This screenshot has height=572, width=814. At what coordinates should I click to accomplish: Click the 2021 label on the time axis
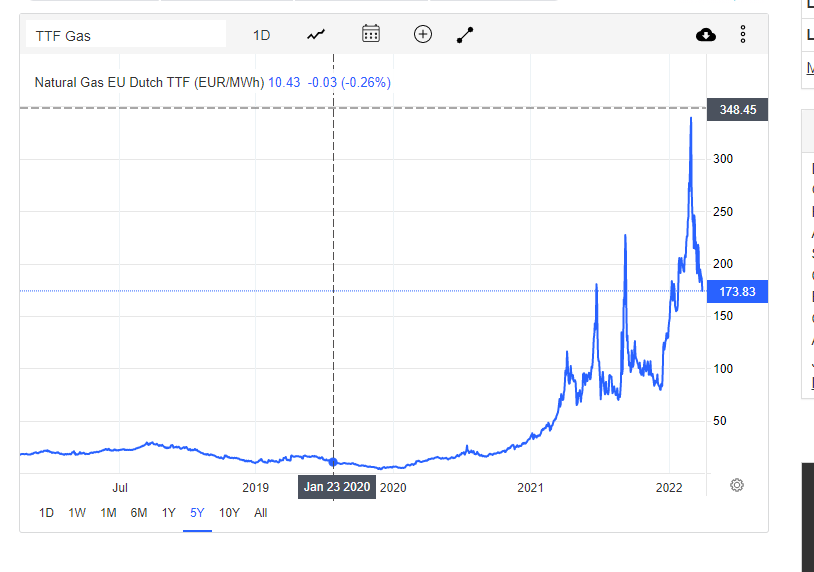(x=530, y=488)
